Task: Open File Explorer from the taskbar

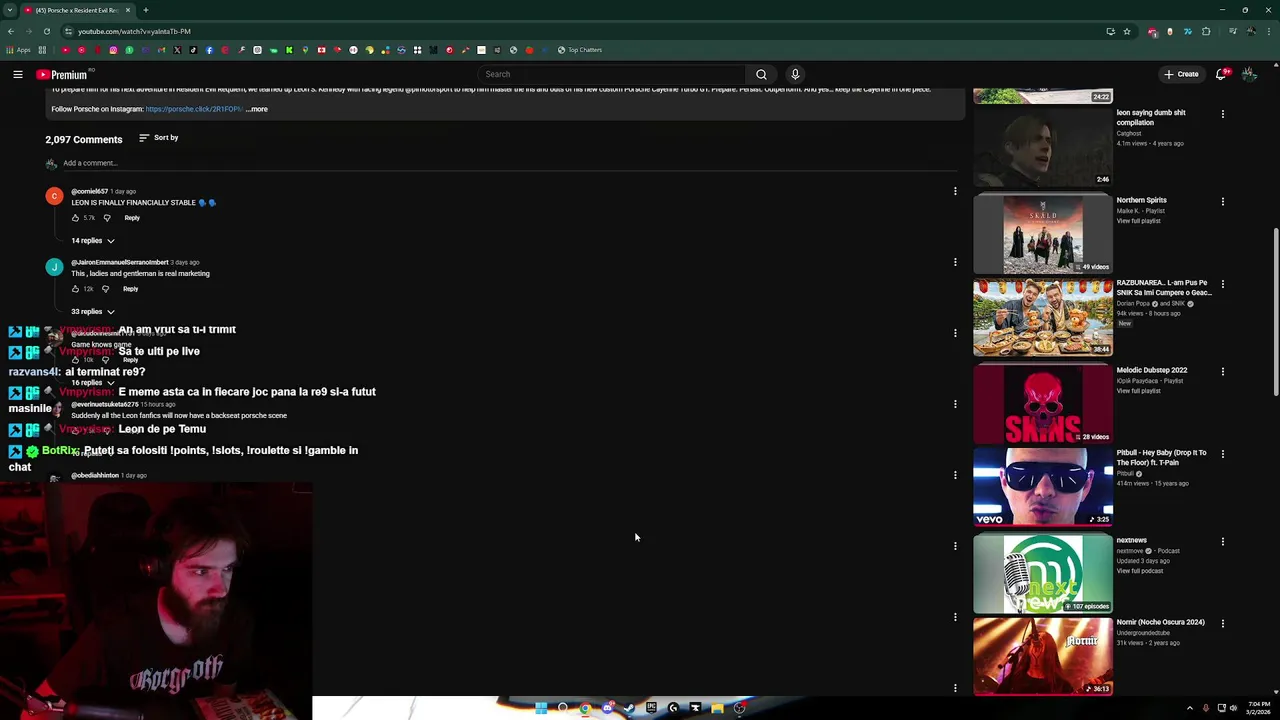Action: [717, 708]
